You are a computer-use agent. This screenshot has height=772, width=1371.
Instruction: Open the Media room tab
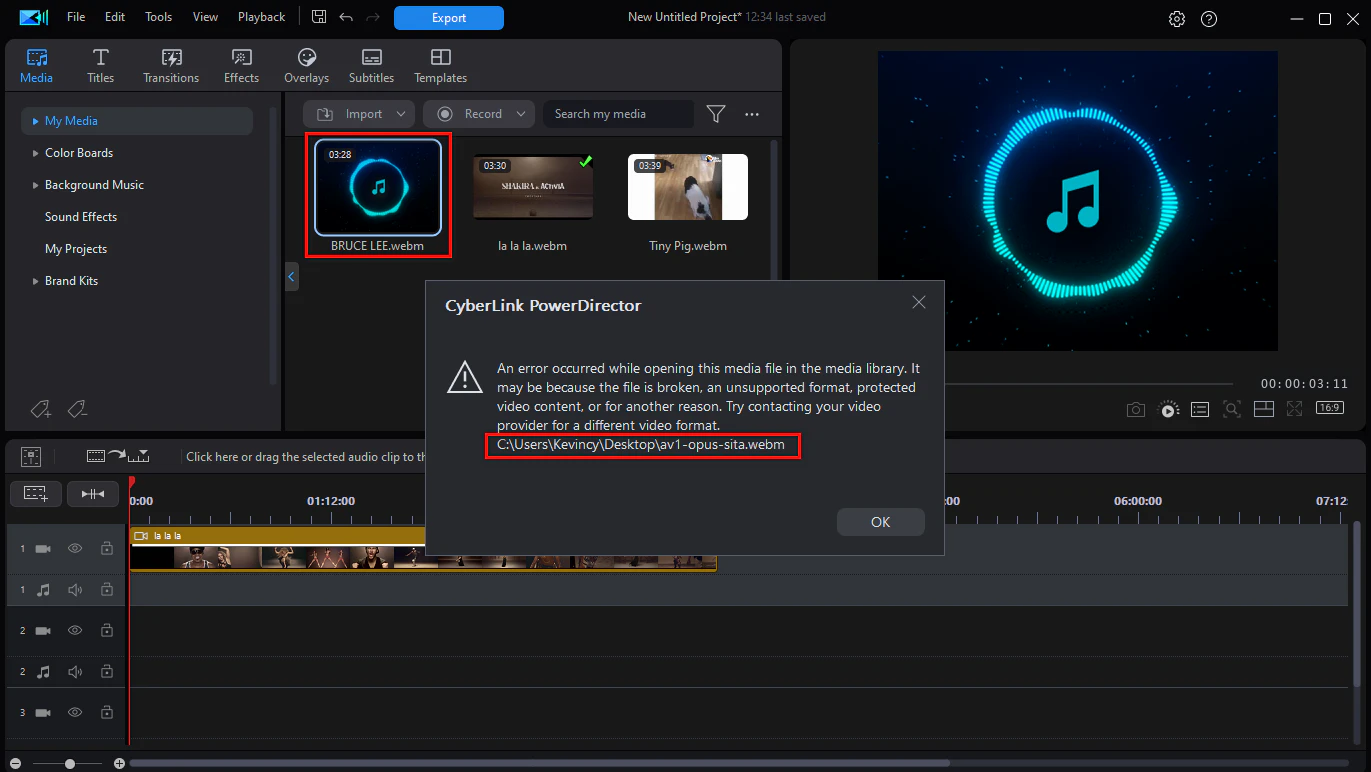point(37,66)
